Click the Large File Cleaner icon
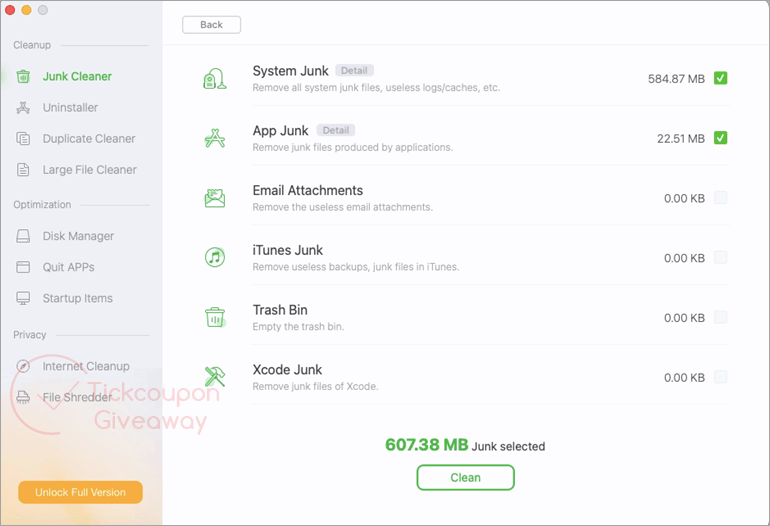The width and height of the screenshot is (770, 526). (23, 169)
